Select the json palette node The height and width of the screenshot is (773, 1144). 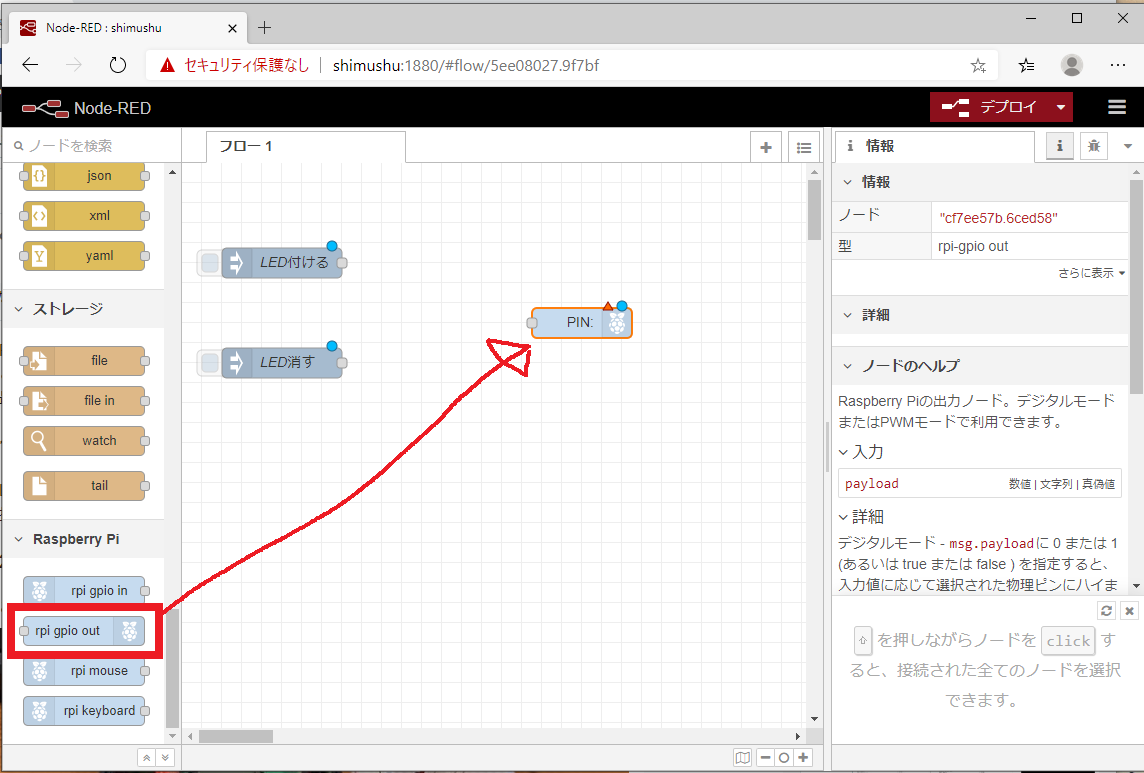tap(84, 176)
